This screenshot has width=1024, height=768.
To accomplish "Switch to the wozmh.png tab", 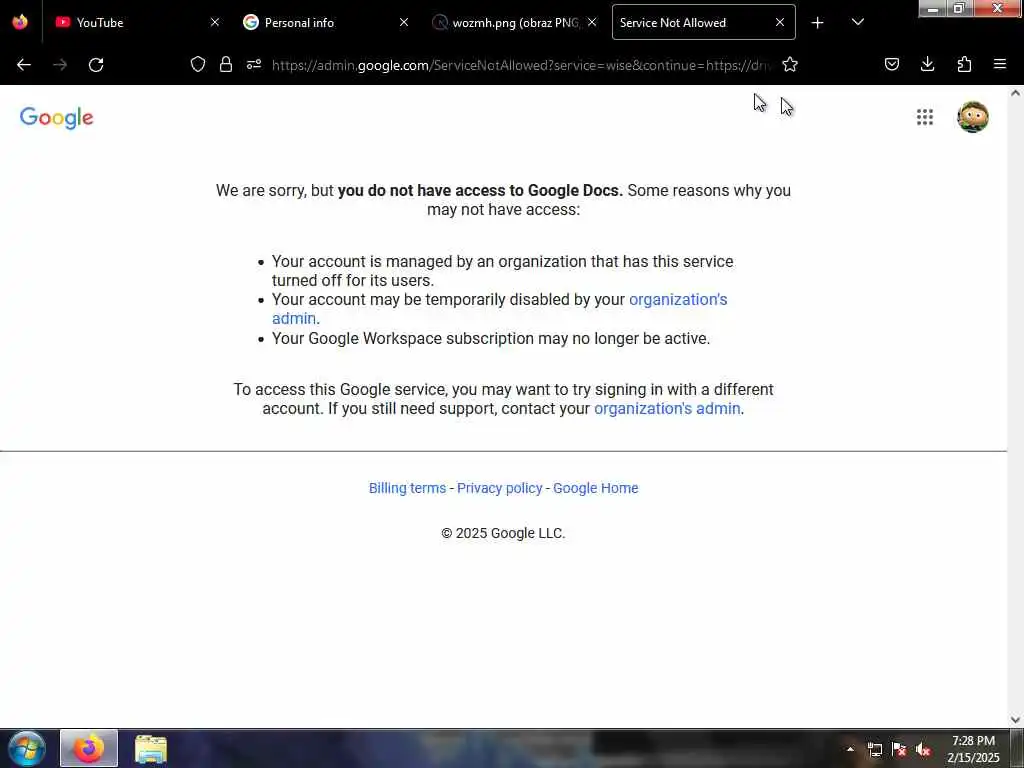I will pos(514,22).
